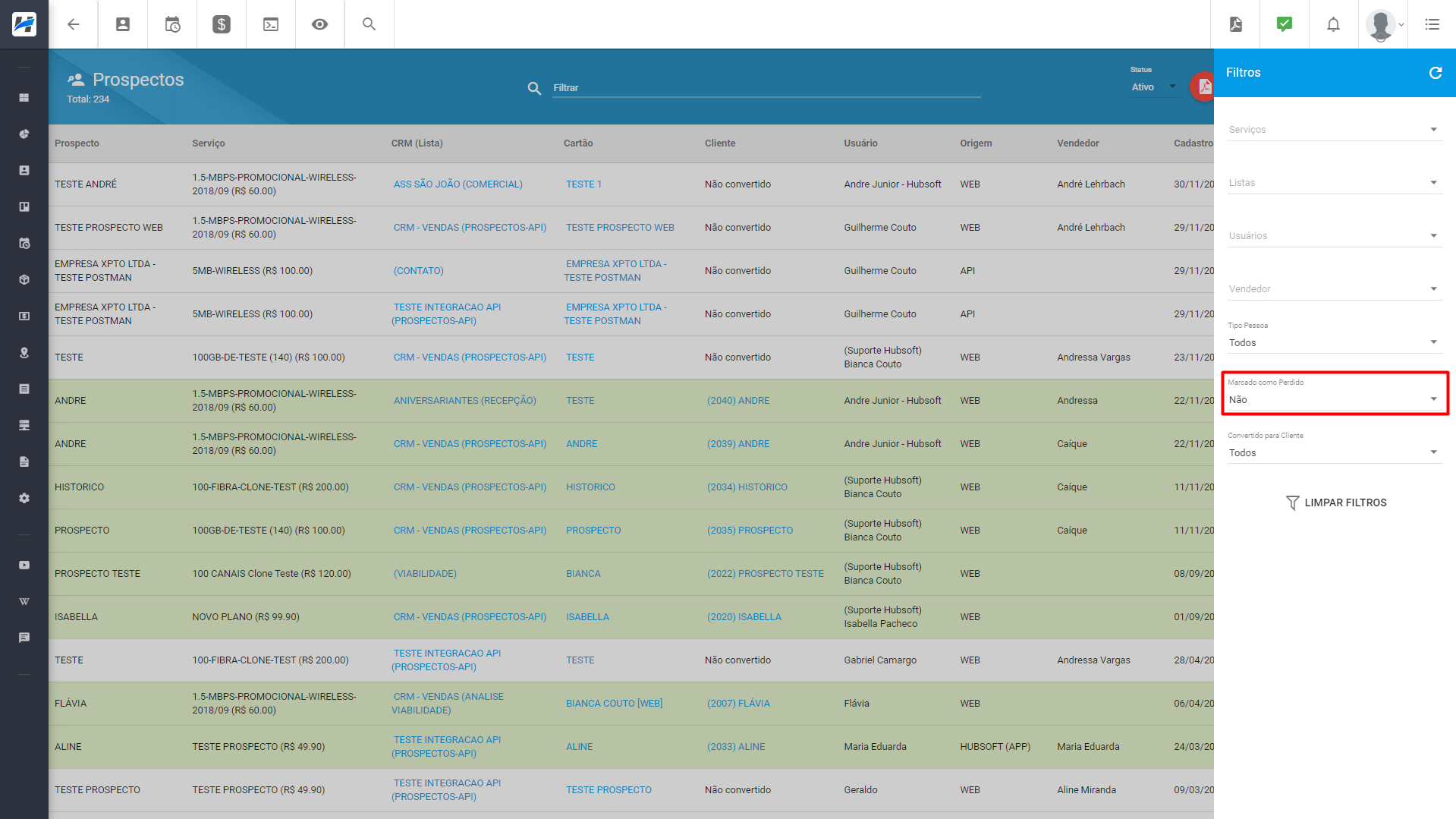Sort by the Cartão column header
This screenshot has height=819, width=1456.
(x=578, y=143)
